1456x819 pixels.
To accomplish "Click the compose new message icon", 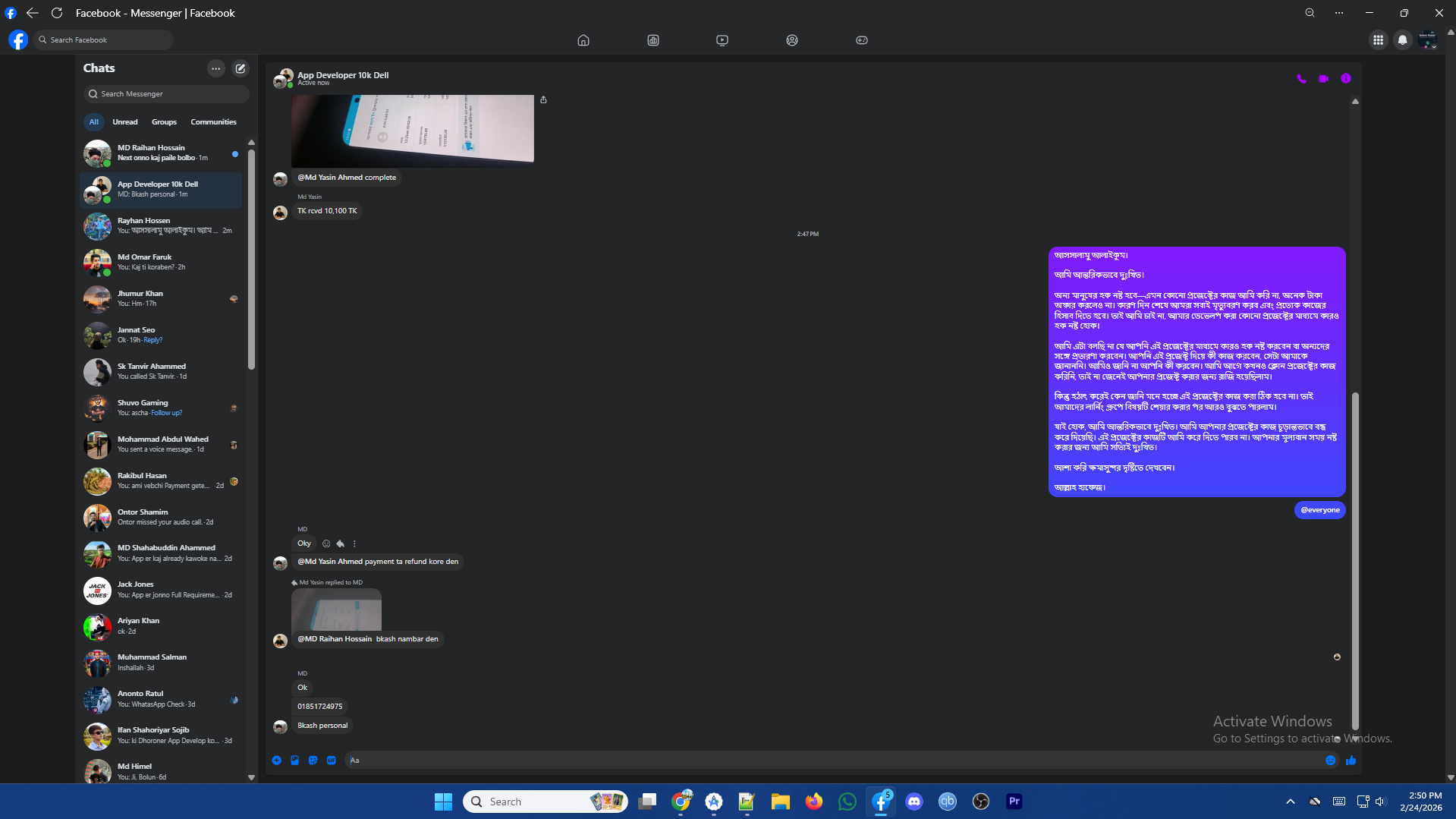I will [241, 68].
